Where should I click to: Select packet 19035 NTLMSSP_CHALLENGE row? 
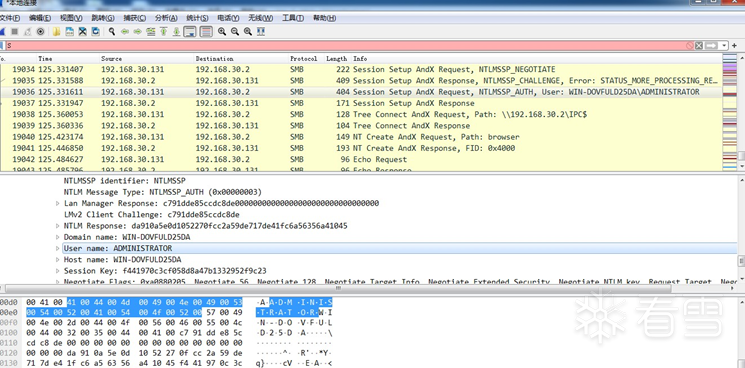361,81
